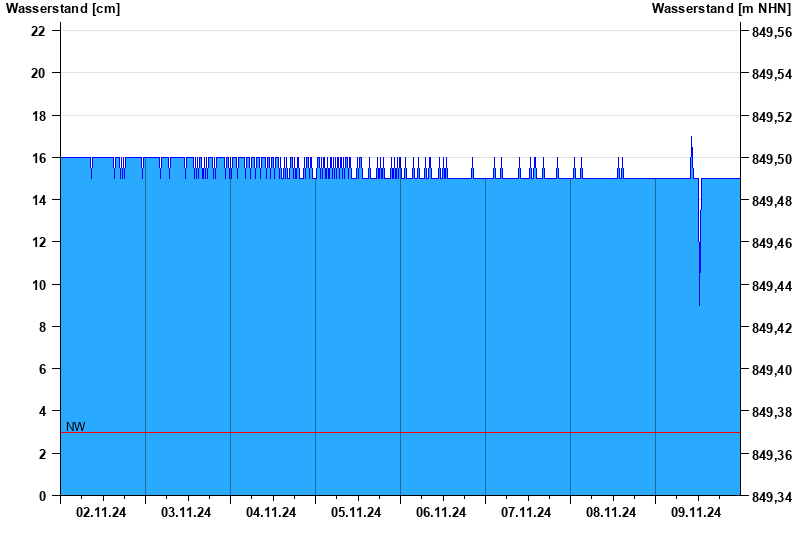Click left axis value 6
Screen dimensions: 800x550
click(42, 369)
